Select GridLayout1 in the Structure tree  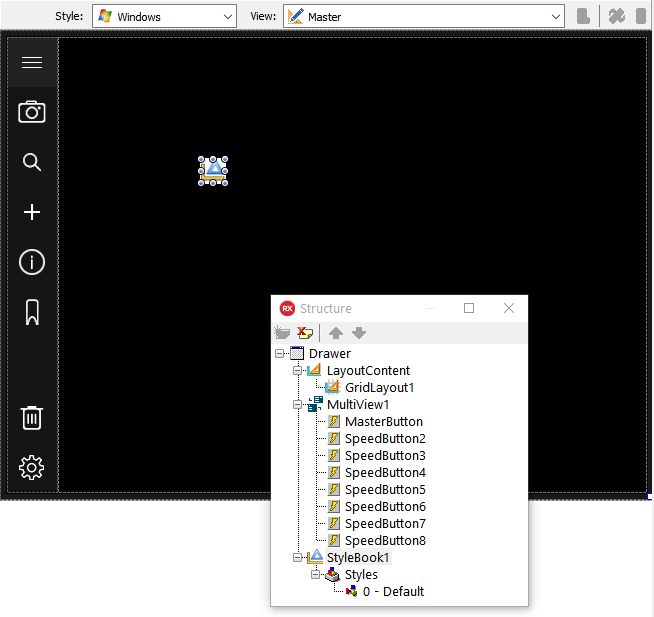click(x=380, y=388)
